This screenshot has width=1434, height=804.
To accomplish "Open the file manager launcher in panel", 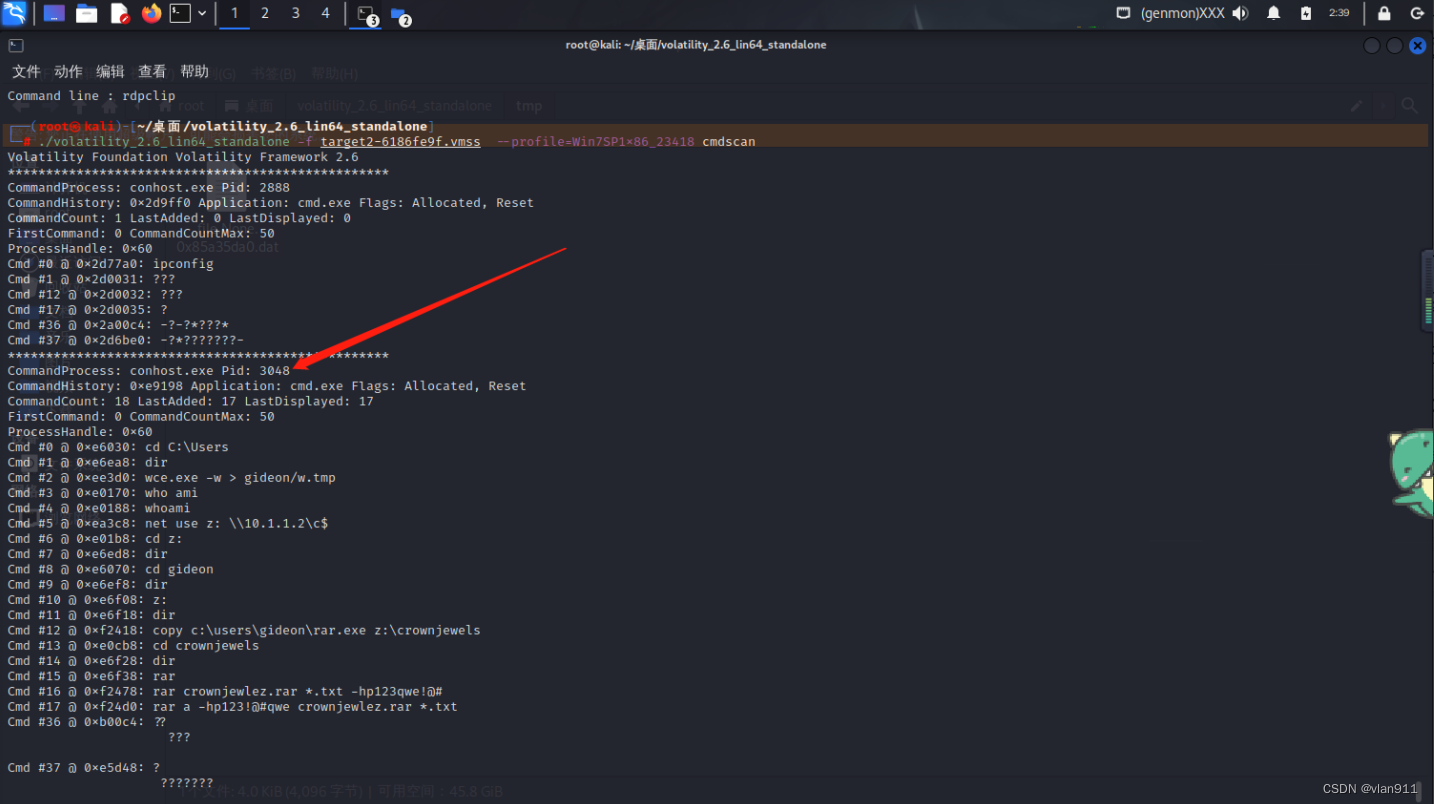I will coord(87,13).
